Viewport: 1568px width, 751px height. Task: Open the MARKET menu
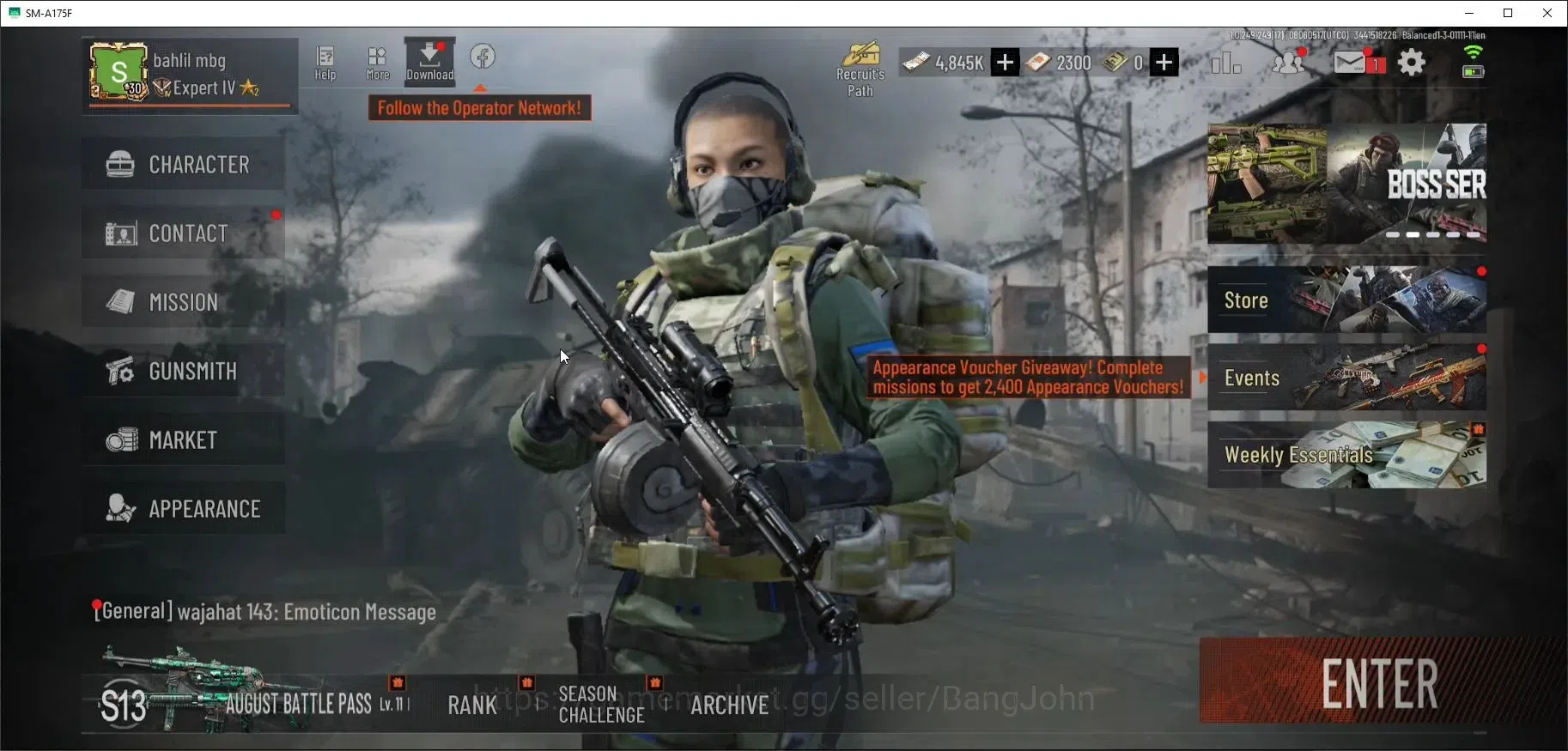(183, 439)
